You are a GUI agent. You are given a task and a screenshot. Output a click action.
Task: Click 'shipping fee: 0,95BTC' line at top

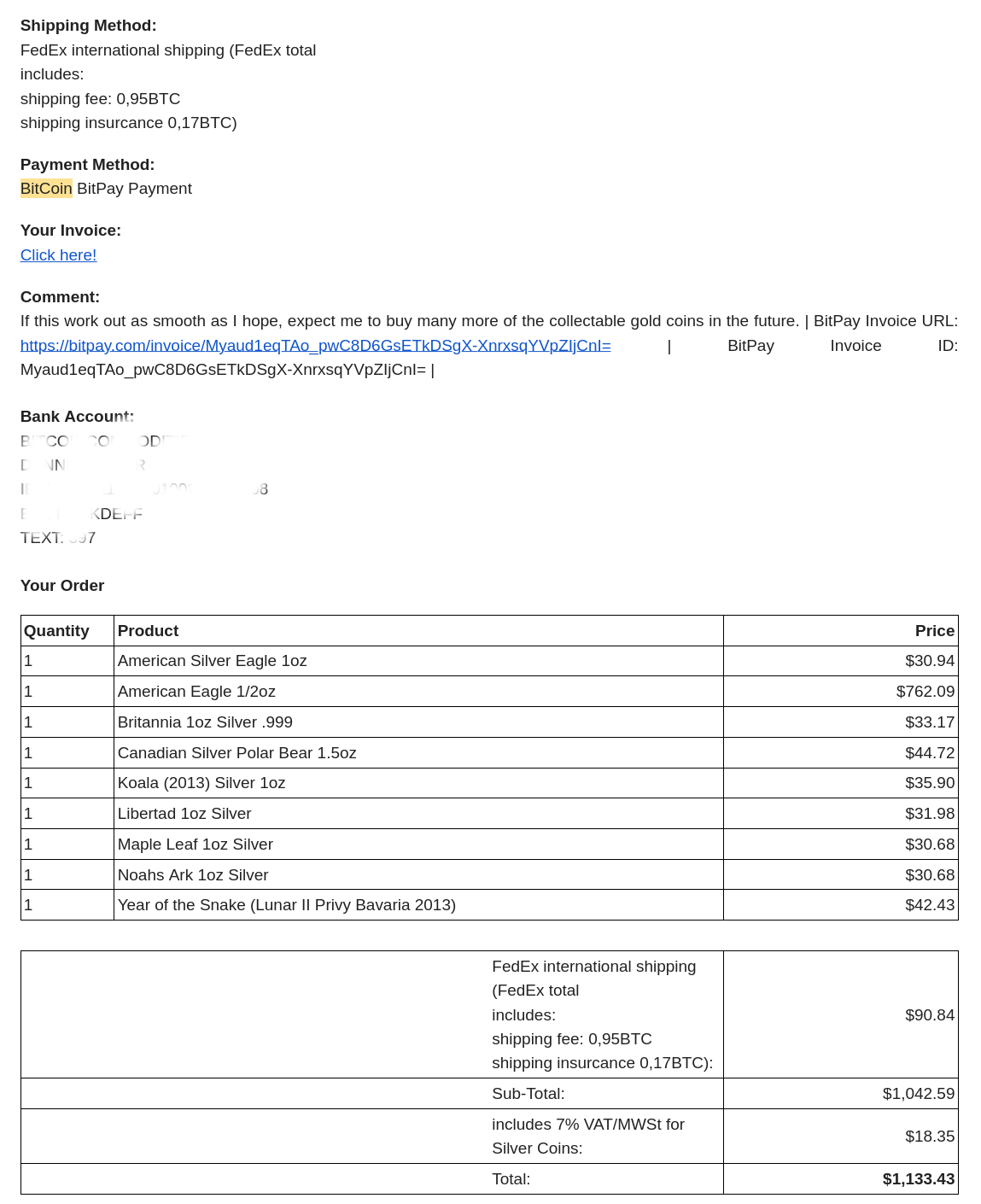tap(101, 99)
